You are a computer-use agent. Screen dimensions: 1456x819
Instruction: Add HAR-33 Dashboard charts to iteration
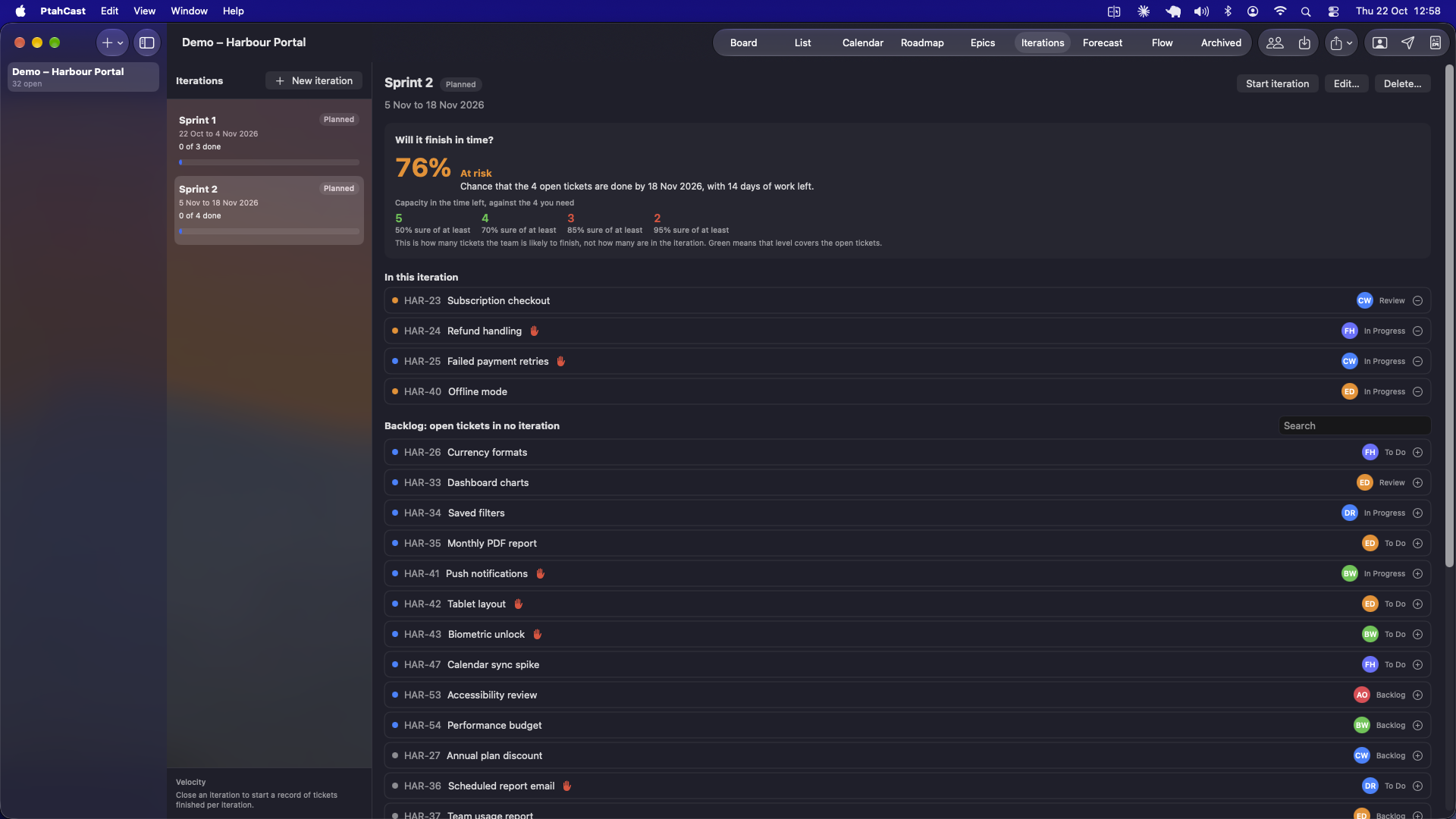[x=1417, y=483]
